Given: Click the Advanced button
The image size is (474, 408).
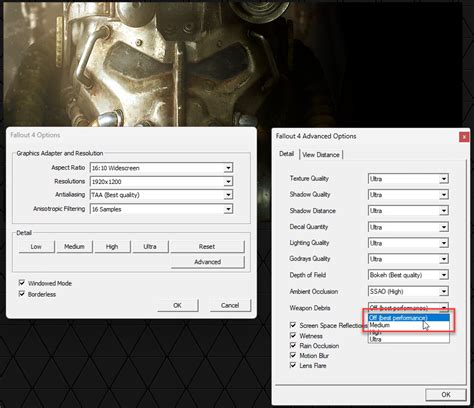Looking at the screenshot, I should click(207, 262).
